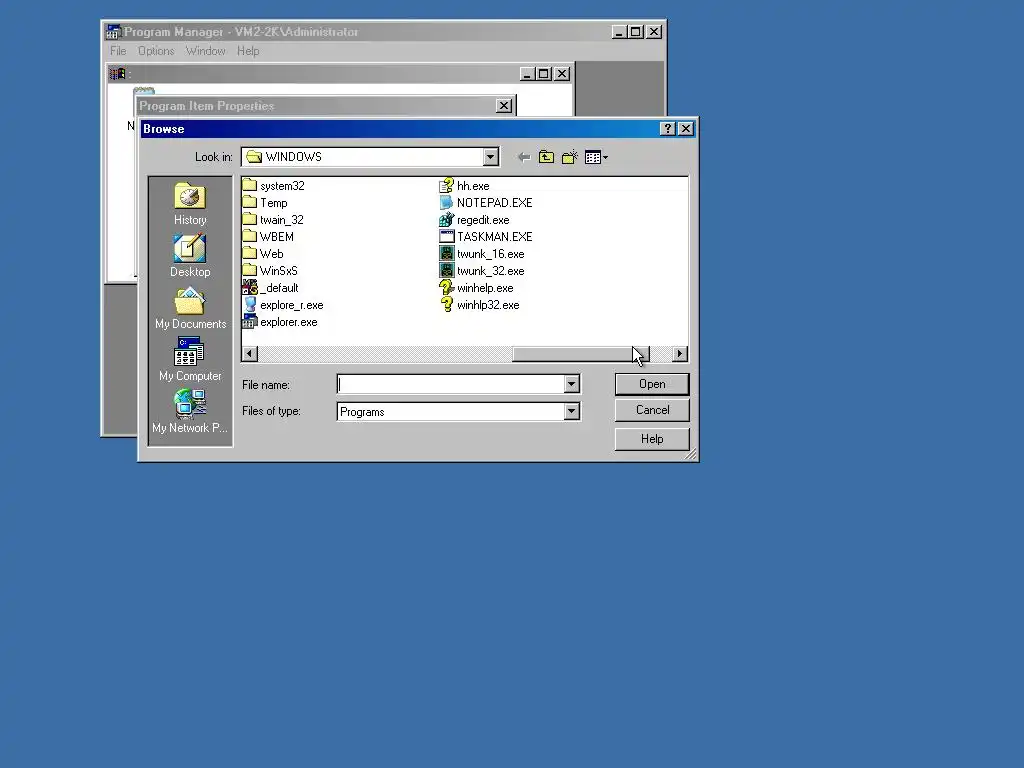The height and width of the screenshot is (768, 1024).
Task: Select the twain_32 folder
Action: [x=273, y=220]
